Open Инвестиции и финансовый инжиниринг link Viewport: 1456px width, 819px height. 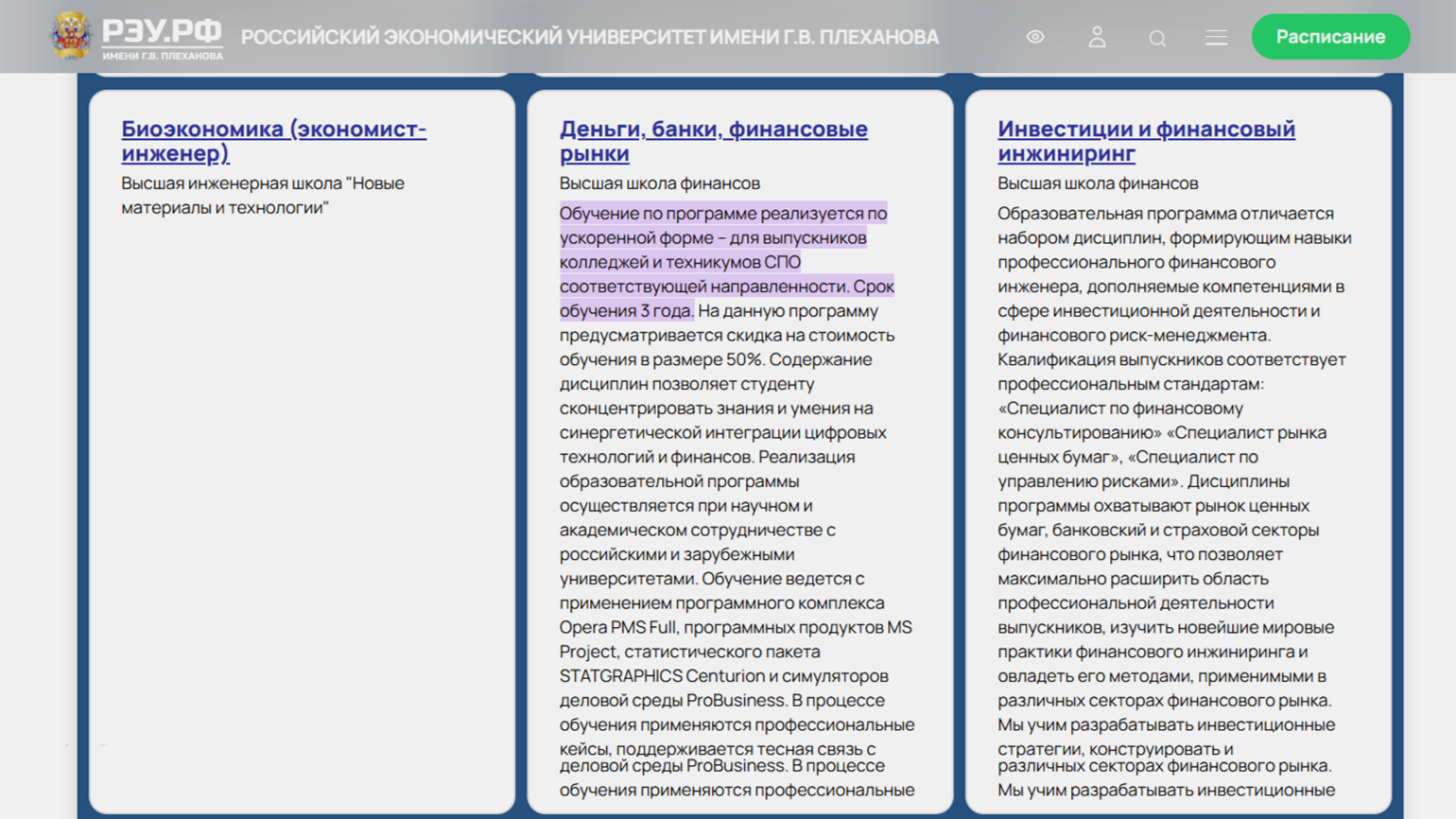coord(1146,140)
